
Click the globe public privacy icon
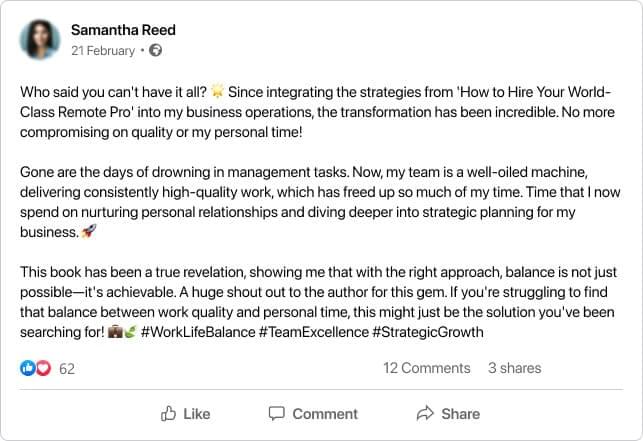click(x=156, y=49)
